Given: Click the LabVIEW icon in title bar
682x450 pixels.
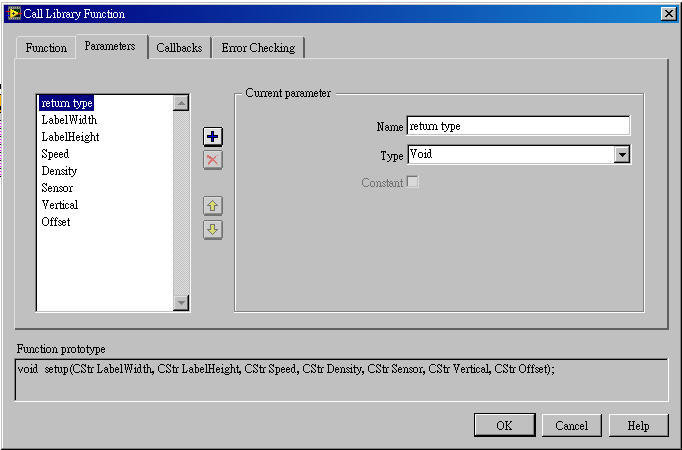Looking at the screenshot, I should [x=14, y=14].
